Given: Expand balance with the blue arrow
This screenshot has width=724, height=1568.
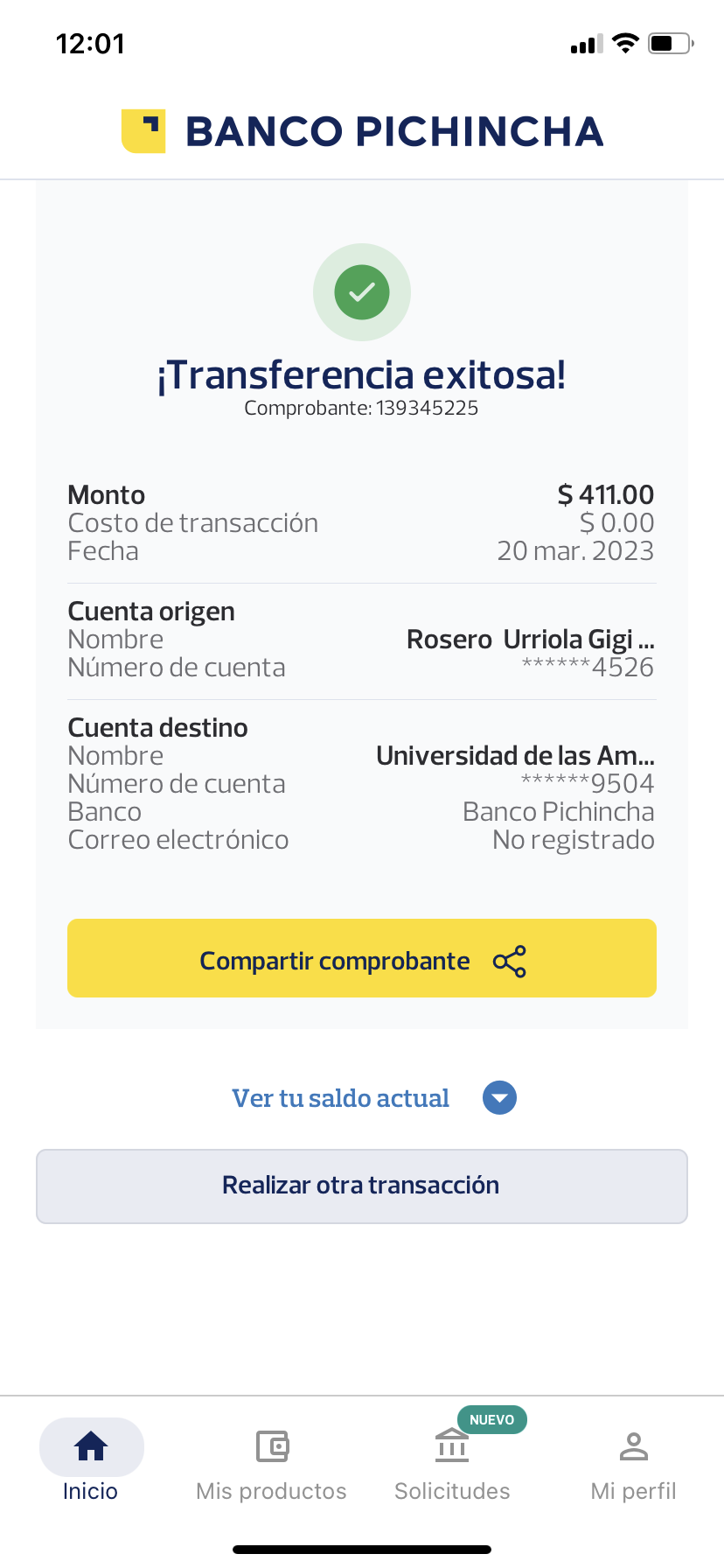Looking at the screenshot, I should 500,1098.
